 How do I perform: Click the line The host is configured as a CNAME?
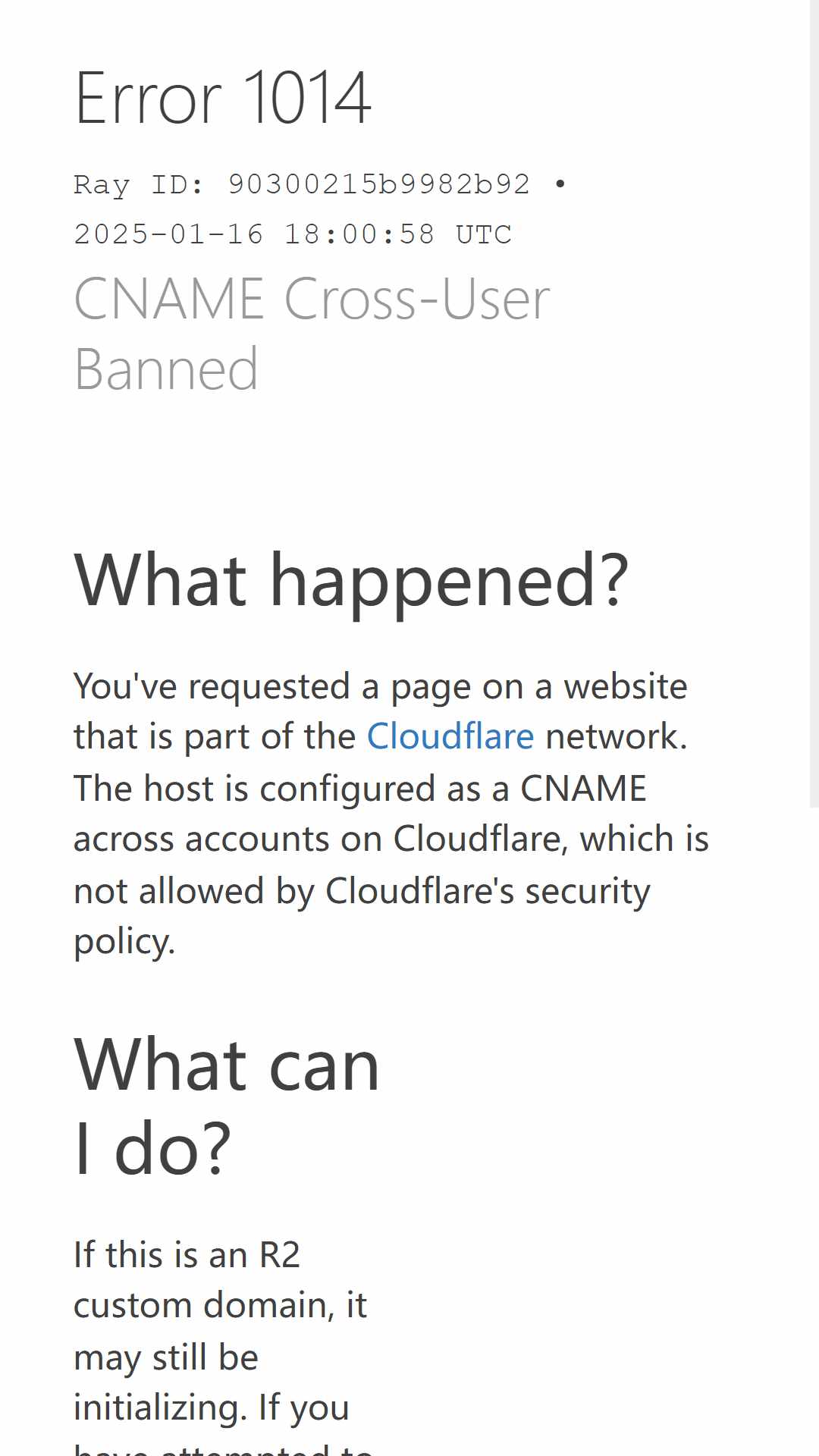pos(360,788)
